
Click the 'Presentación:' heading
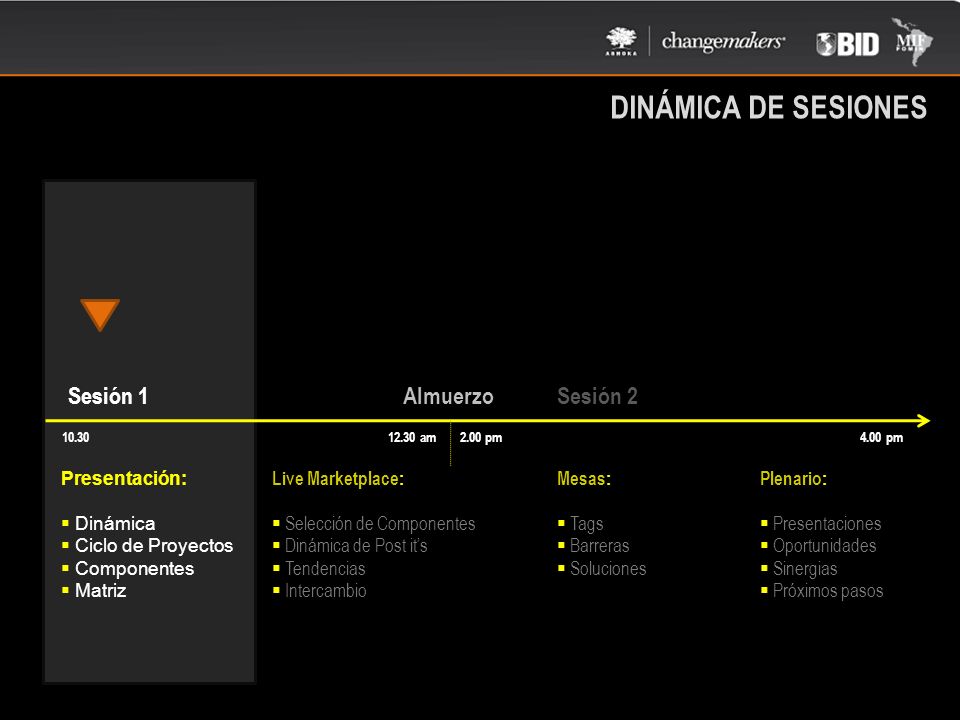click(x=124, y=478)
